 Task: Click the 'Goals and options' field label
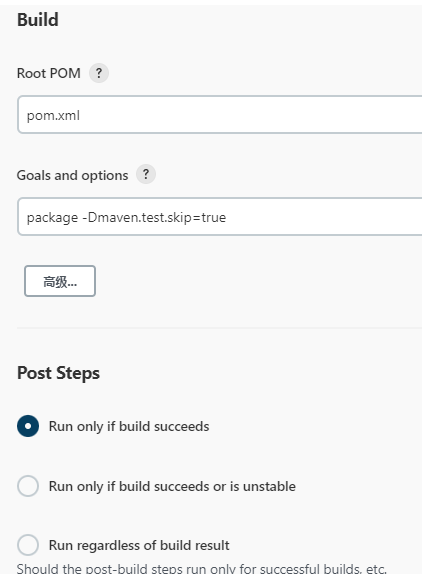point(72,176)
